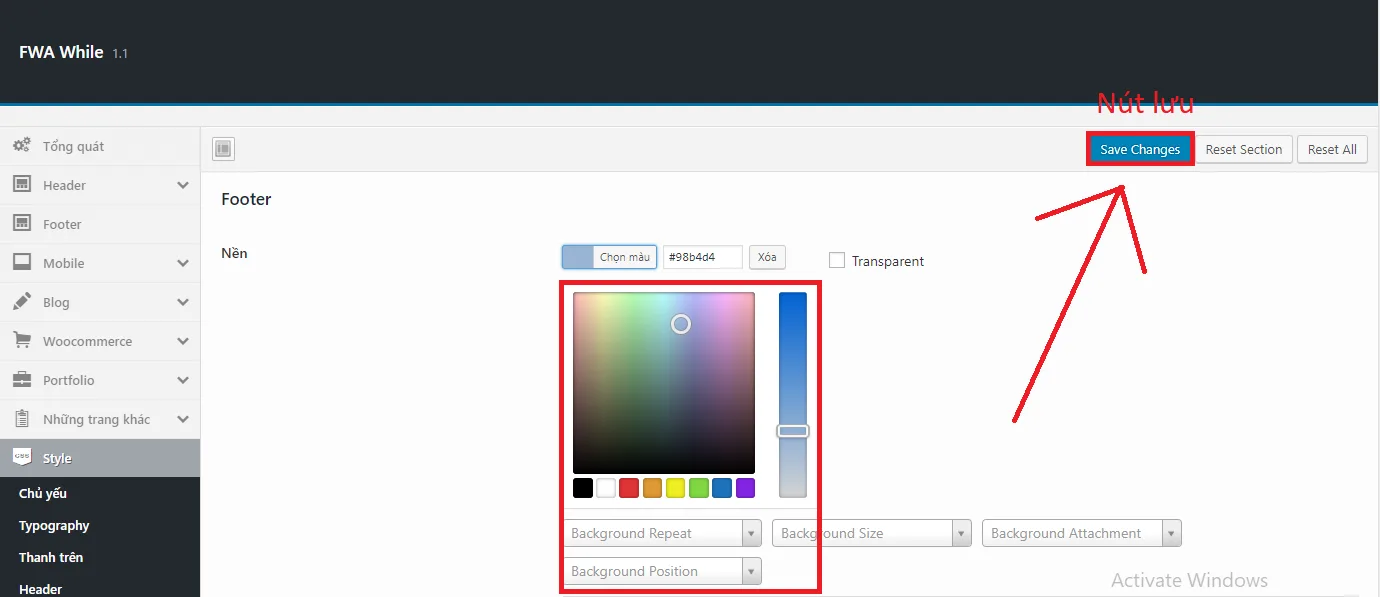The height and width of the screenshot is (597, 1380).
Task: Click the Nền option label
Action: pyautogui.click(x=234, y=253)
